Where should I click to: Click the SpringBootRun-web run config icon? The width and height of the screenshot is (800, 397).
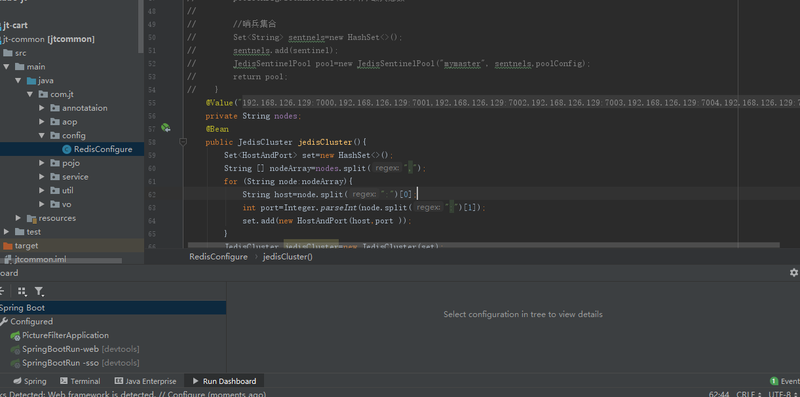[x=15, y=349]
